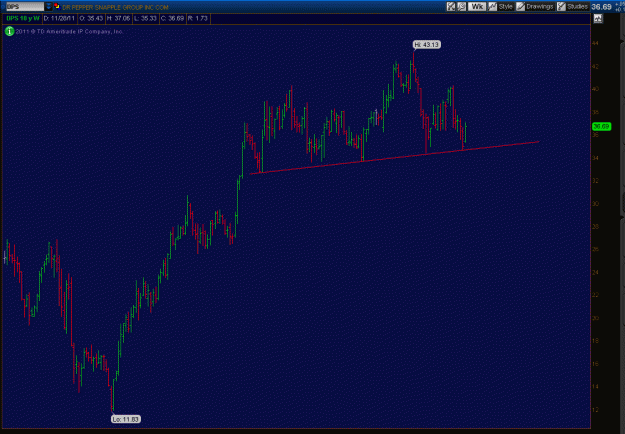Click the DPS symbol entry field

tap(25, 7)
